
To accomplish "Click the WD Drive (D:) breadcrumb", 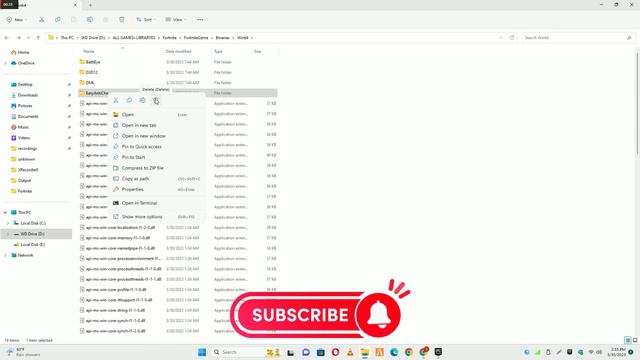I will click(93, 38).
